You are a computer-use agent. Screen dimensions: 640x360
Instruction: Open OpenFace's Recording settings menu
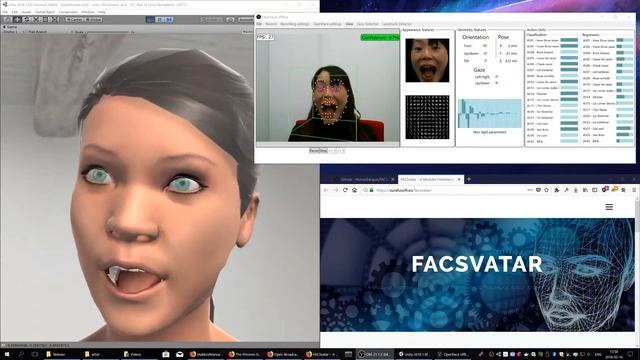tap(295, 24)
